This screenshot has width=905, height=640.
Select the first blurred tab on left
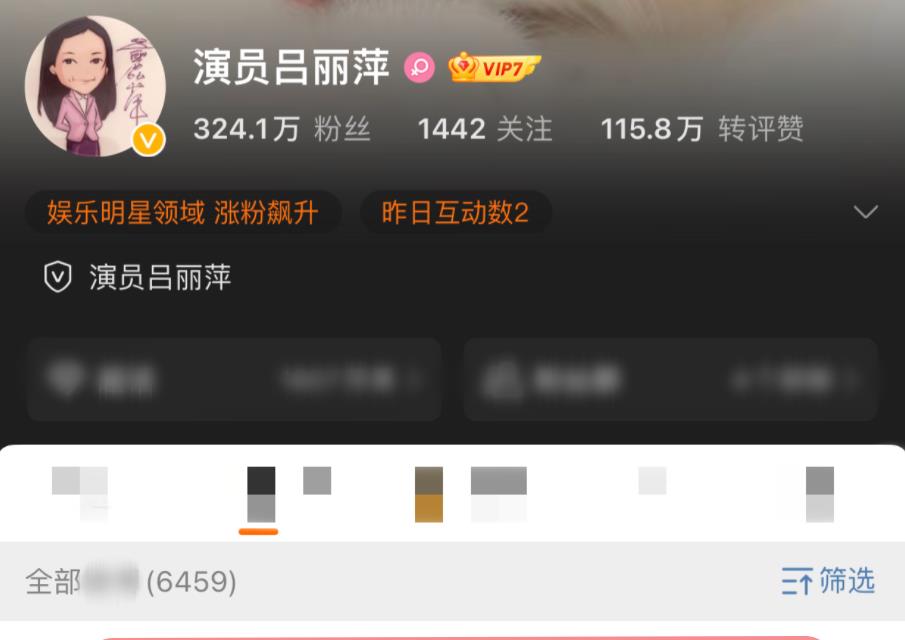tap(80, 494)
